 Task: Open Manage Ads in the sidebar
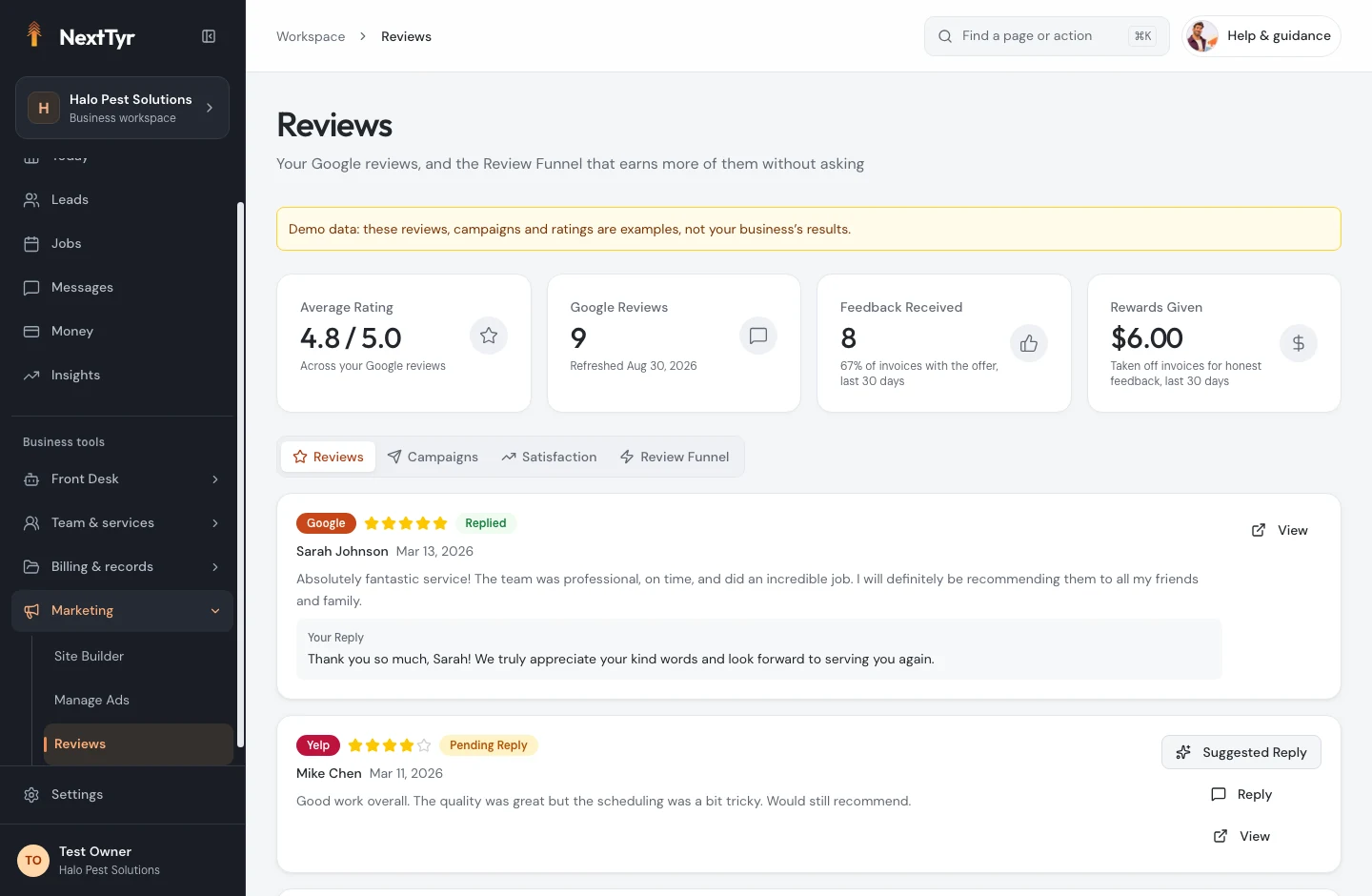(x=137, y=700)
